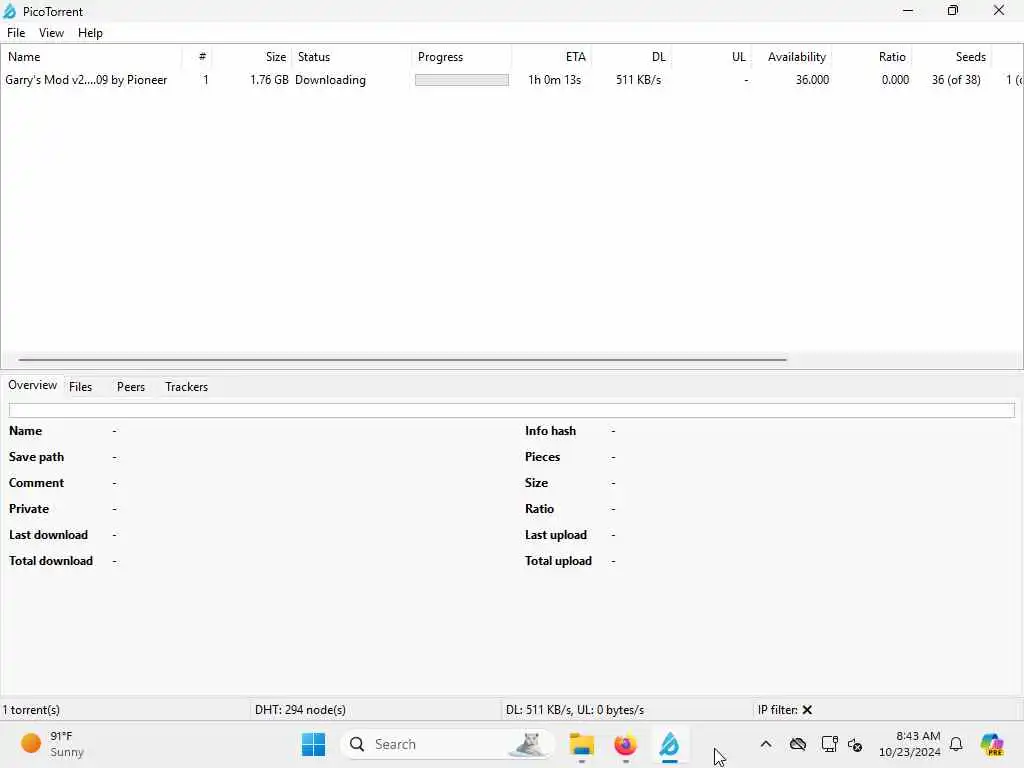This screenshot has height=768, width=1024.
Task: Sort torrents by Status column header
Action: [x=352, y=57]
